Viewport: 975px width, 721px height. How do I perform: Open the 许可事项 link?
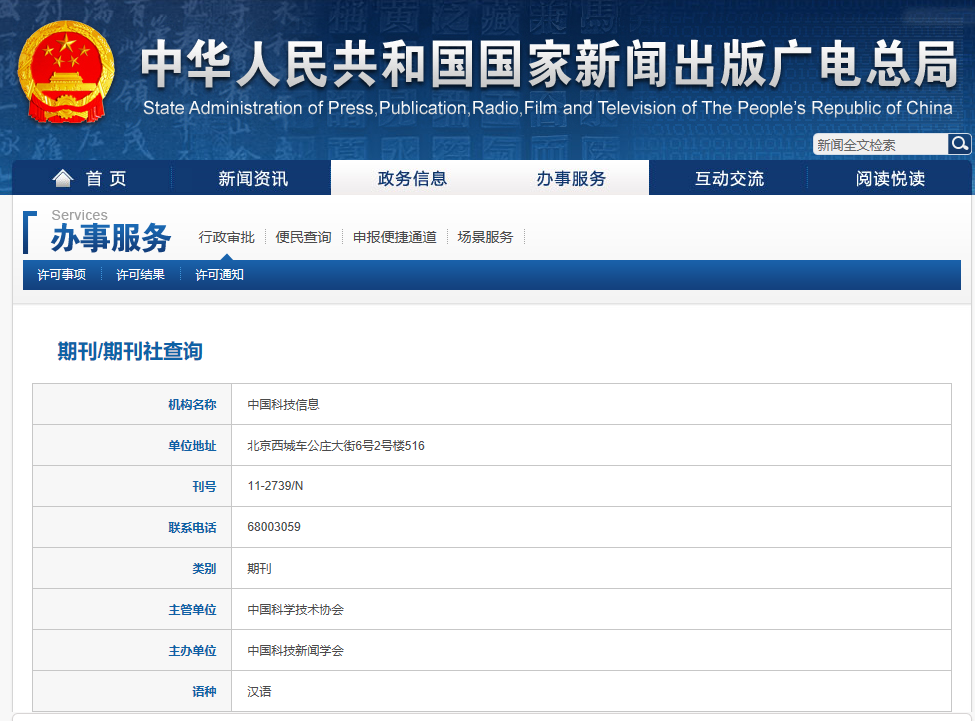(62, 275)
